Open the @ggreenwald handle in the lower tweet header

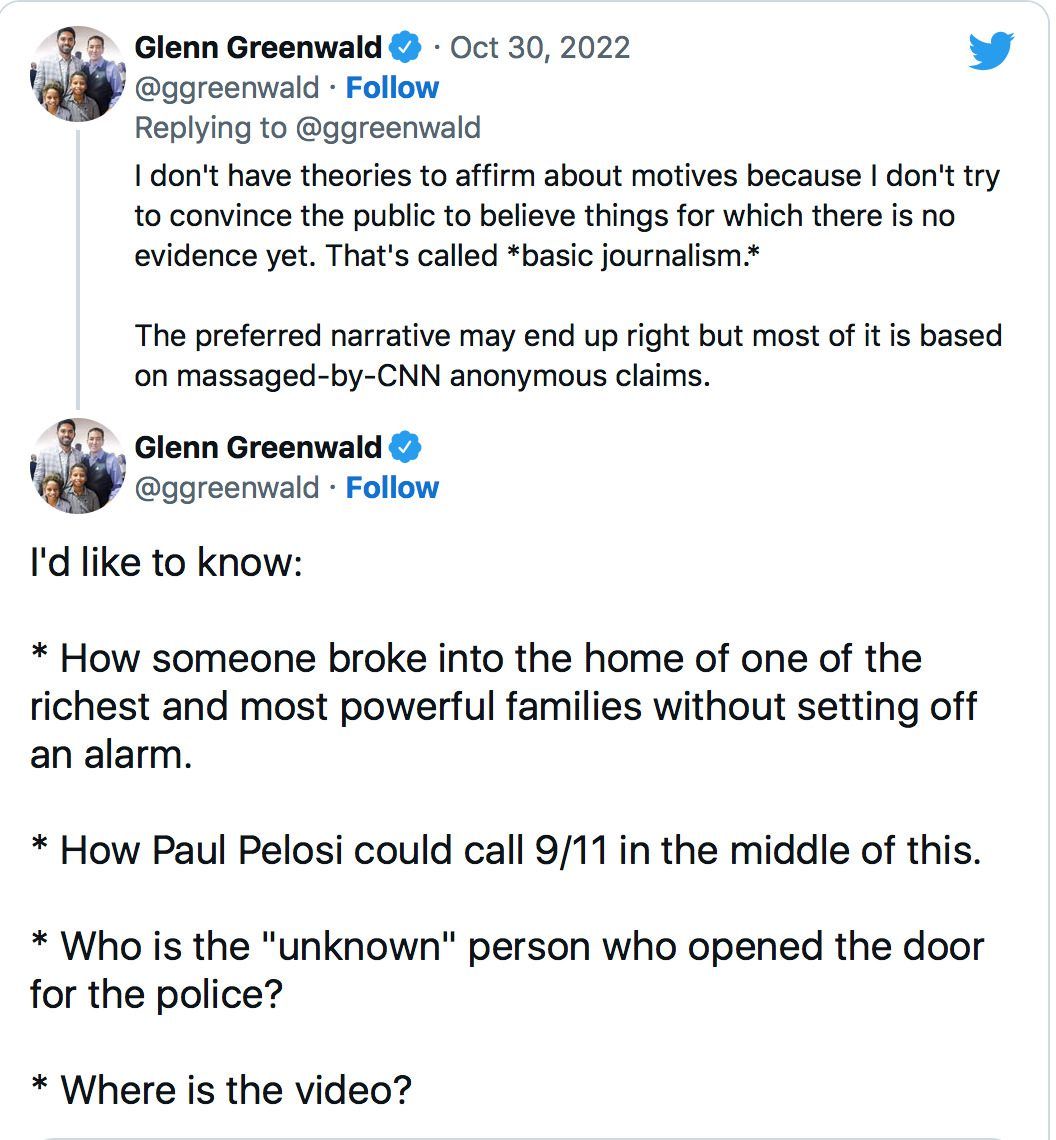(x=226, y=488)
